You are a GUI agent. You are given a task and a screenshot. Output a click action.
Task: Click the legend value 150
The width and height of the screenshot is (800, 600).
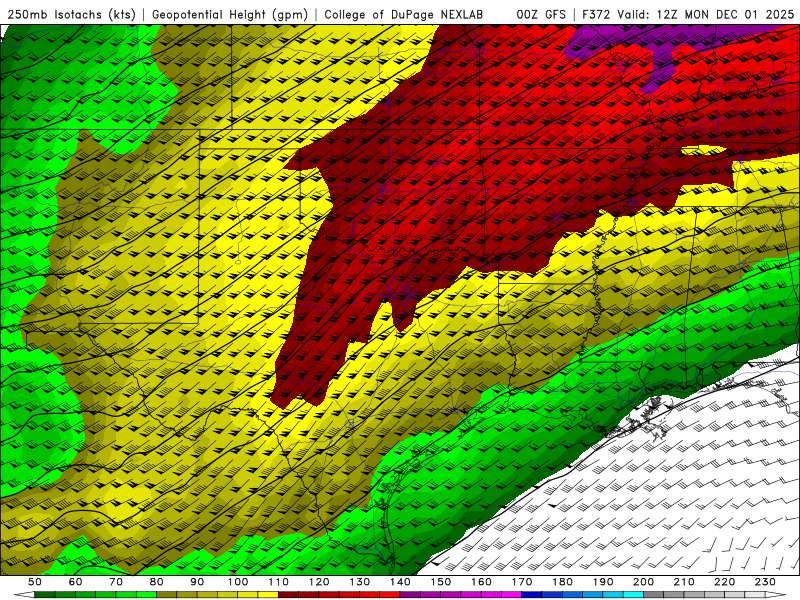(441, 582)
